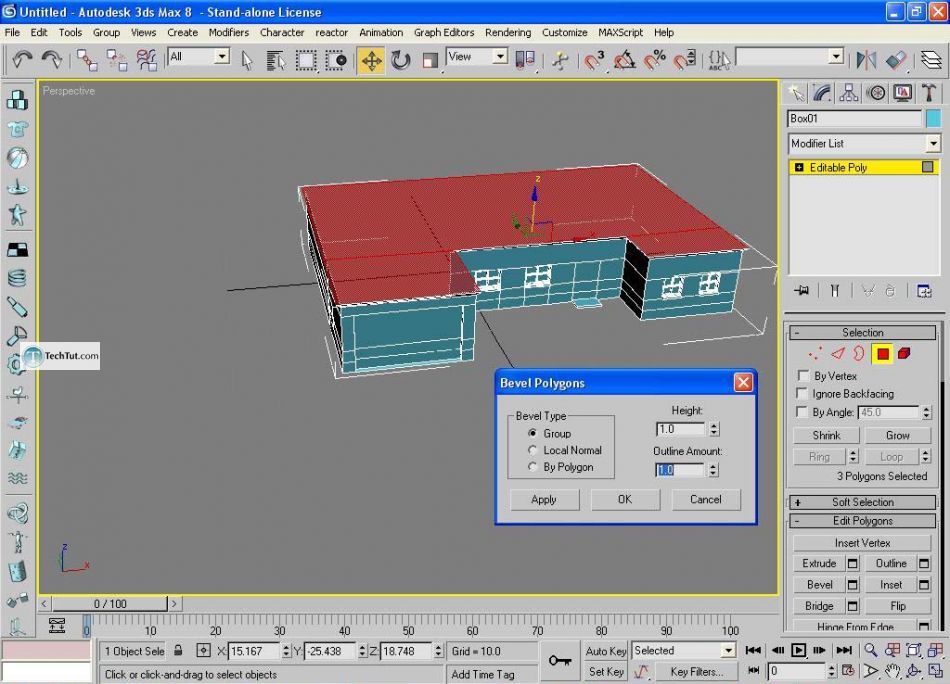
Task: Collapse the Selection rollout
Action: point(863,333)
